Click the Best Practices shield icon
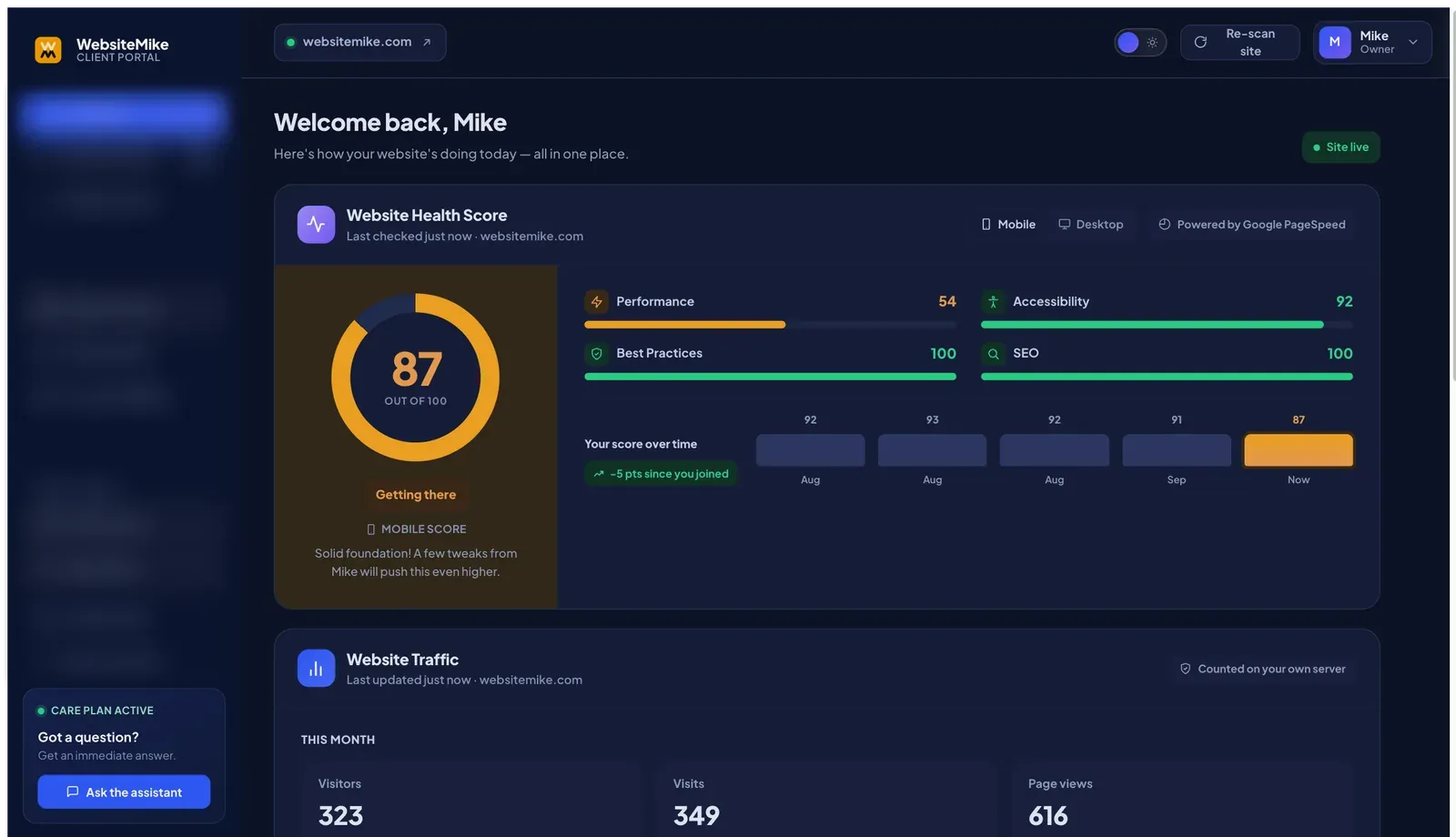1456x837 pixels. point(597,354)
